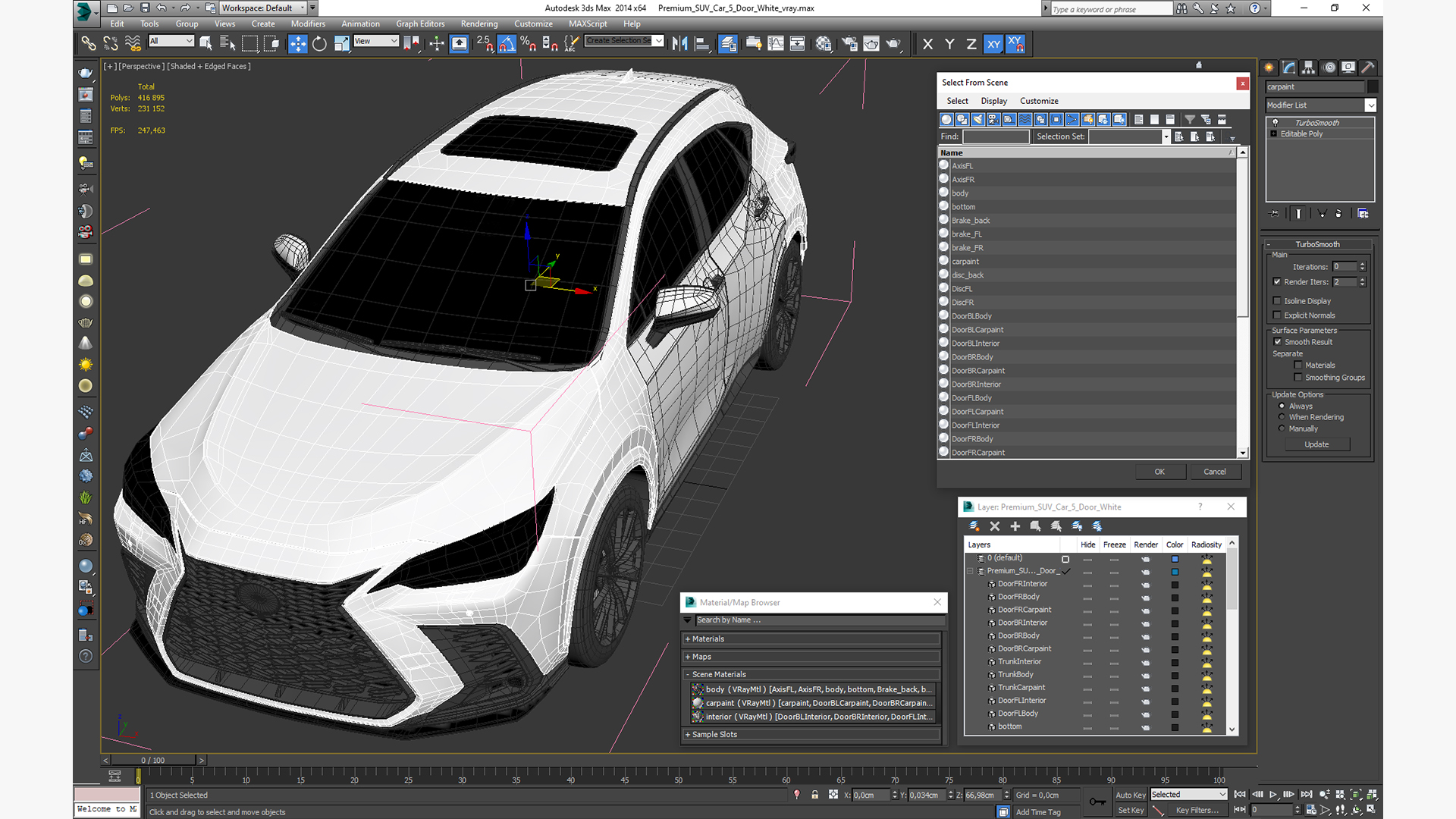Click Delete layer X icon in Layer dialog
This screenshot has width=1456, height=819.
[x=995, y=526]
